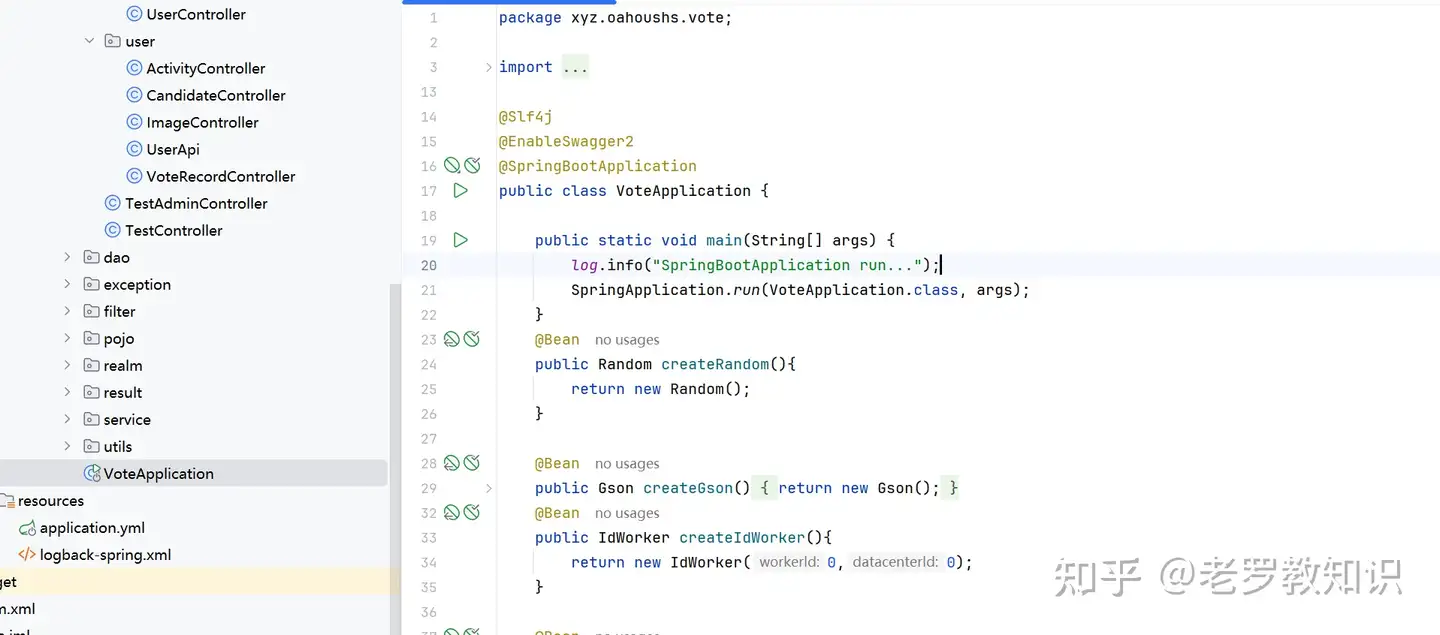Select the resources folder
Screen dimensions: 1440x635
click(x=50, y=501)
